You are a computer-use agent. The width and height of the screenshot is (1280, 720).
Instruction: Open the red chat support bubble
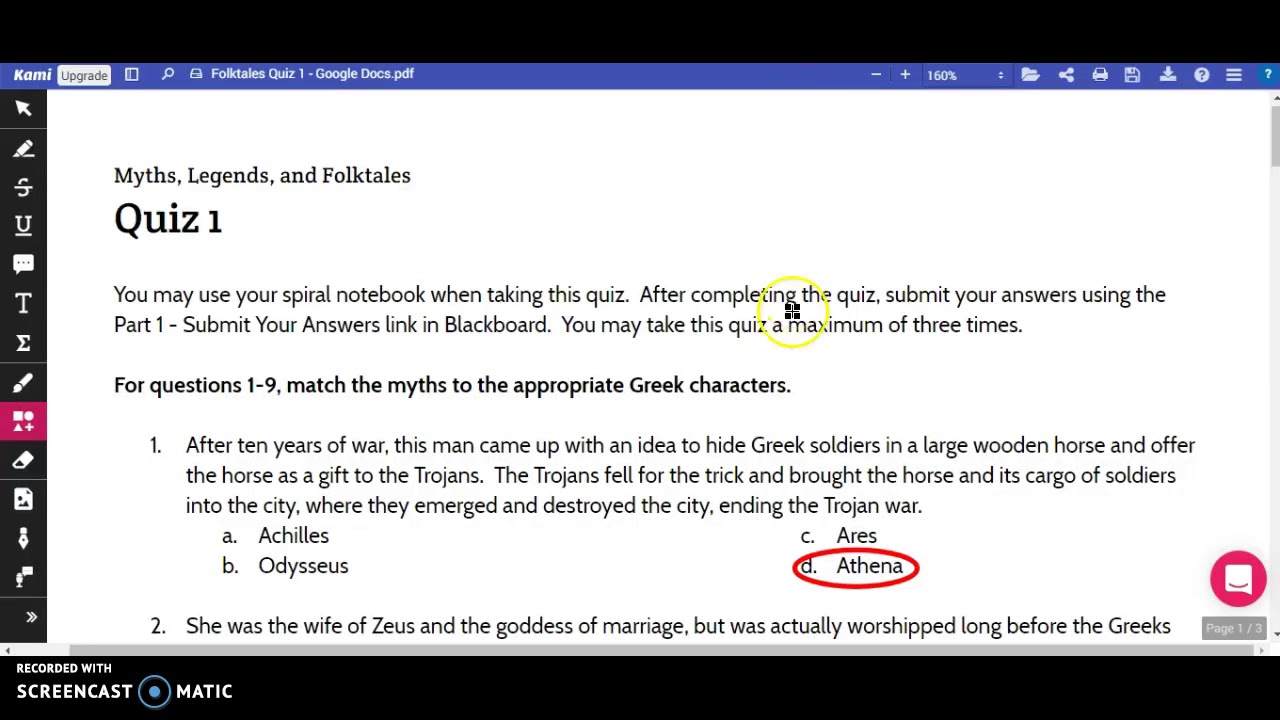point(1238,579)
